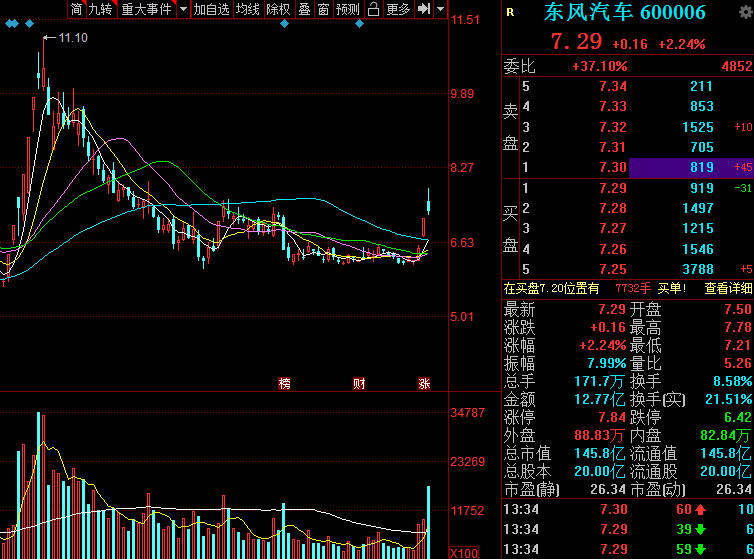Viewport: 754px width, 559px height.
Task: Click 委比 value +37.10%
Action: tap(600, 66)
